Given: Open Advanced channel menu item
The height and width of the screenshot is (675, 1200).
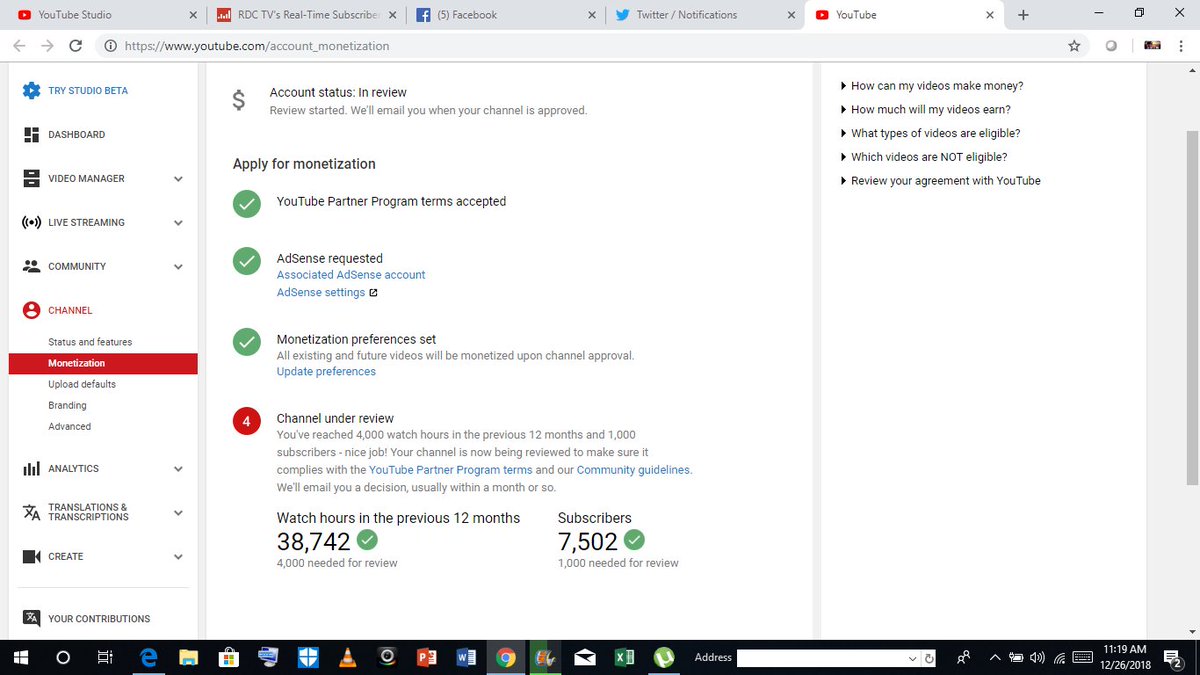Looking at the screenshot, I should click(69, 426).
